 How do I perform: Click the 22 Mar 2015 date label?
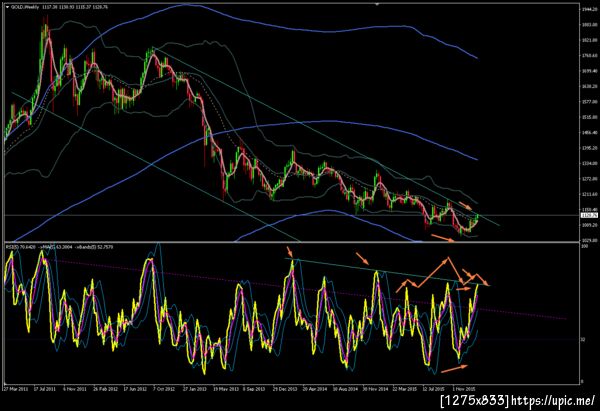[x=405, y=389]
